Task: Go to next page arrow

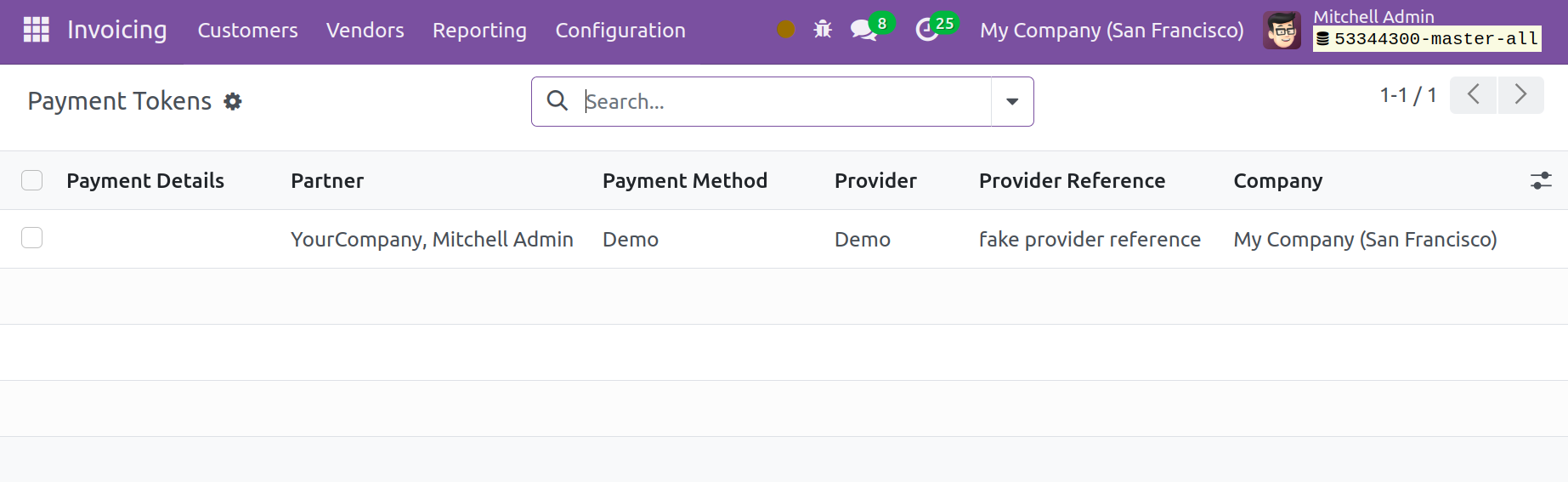Action: click(x=1521, y=94)
